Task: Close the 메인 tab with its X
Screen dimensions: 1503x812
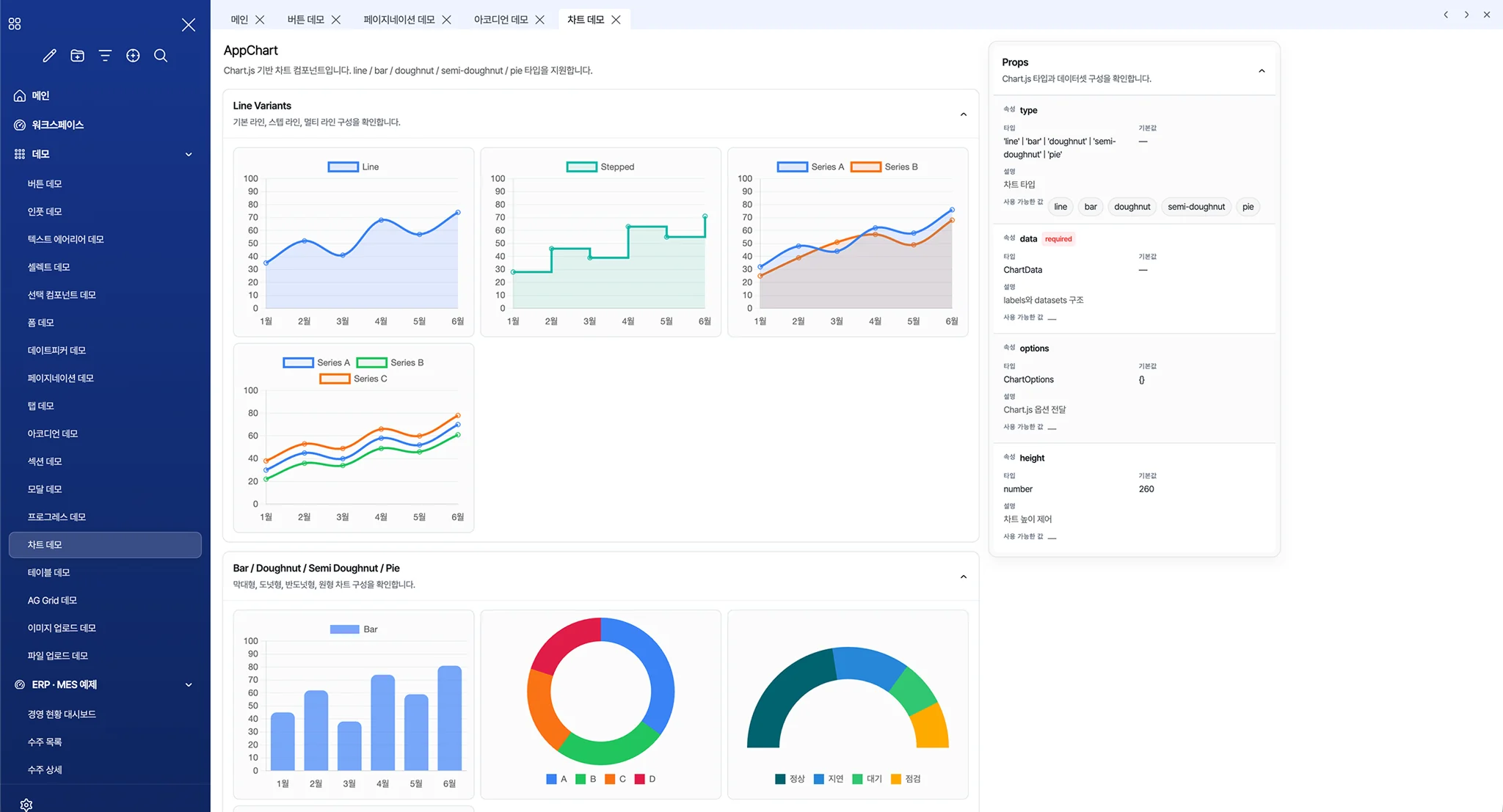Action: point(260,20)
